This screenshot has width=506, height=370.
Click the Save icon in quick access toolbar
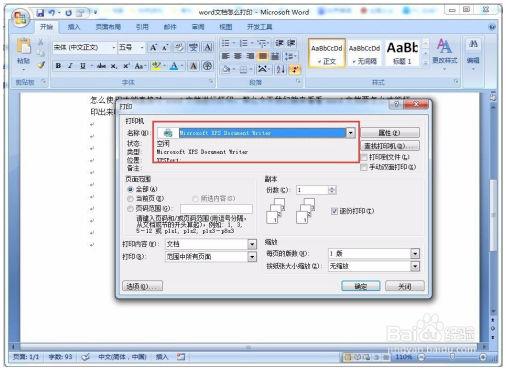coord(40,13)
